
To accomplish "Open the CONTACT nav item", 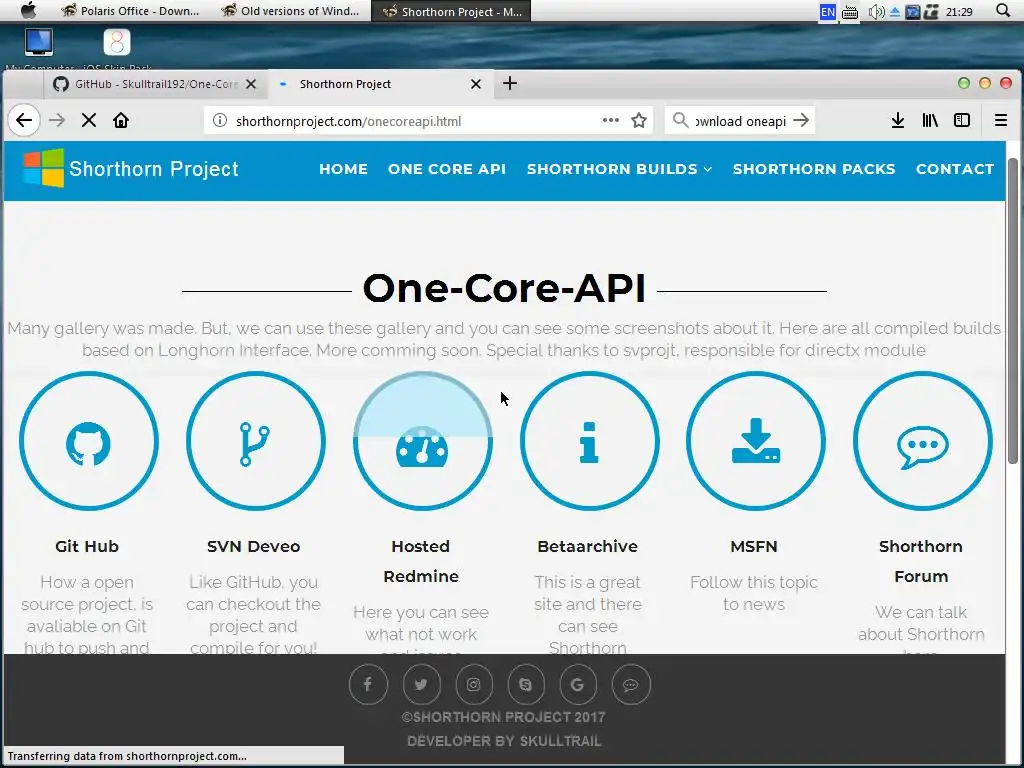I will click(x=955, y=168).
